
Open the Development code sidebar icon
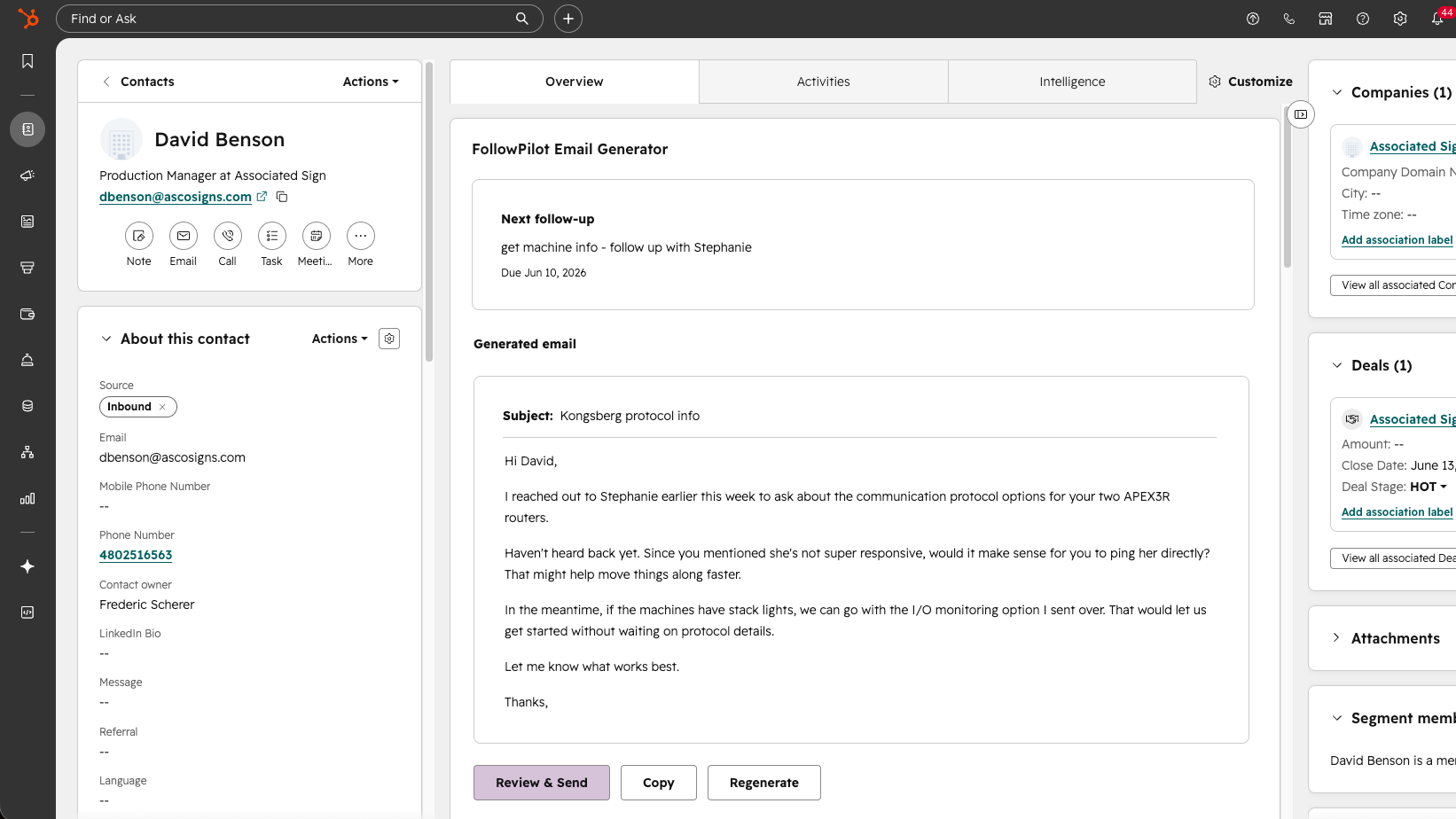(27, 612)
